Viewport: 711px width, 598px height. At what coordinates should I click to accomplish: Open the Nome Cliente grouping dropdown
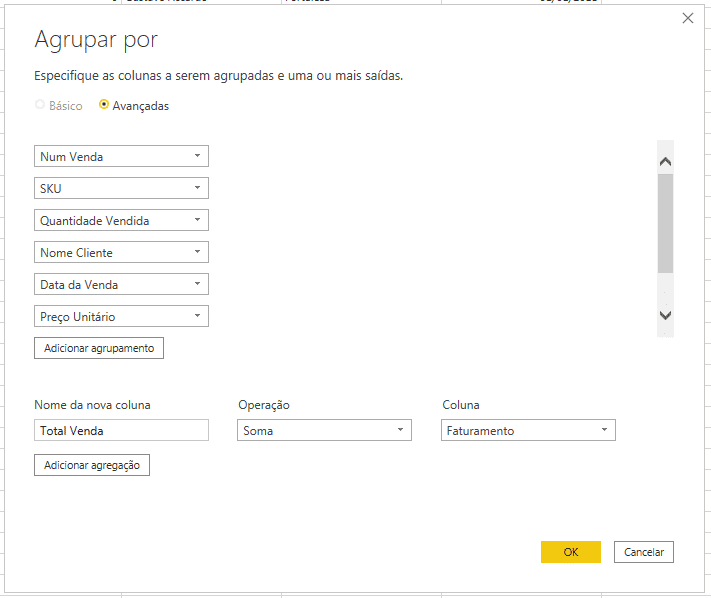[x=121, y=252]
